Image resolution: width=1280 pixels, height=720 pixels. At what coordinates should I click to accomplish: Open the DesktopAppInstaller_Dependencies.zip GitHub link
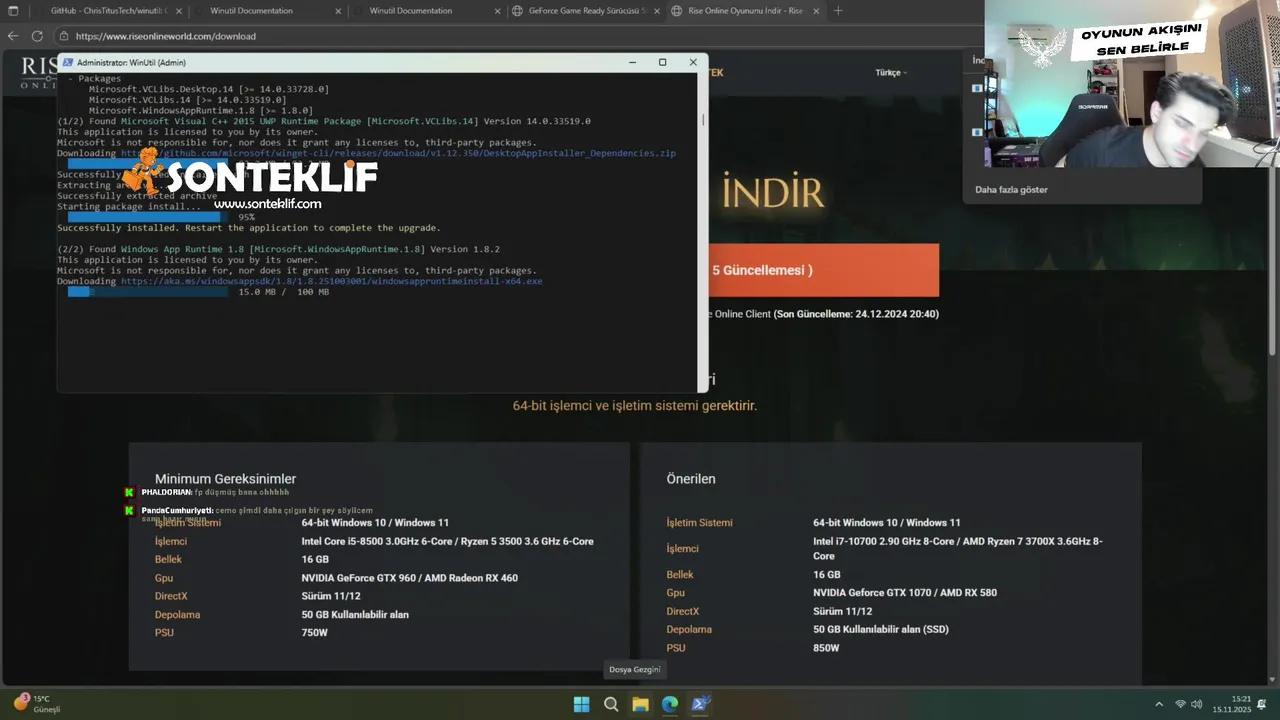tap(398, 154)
